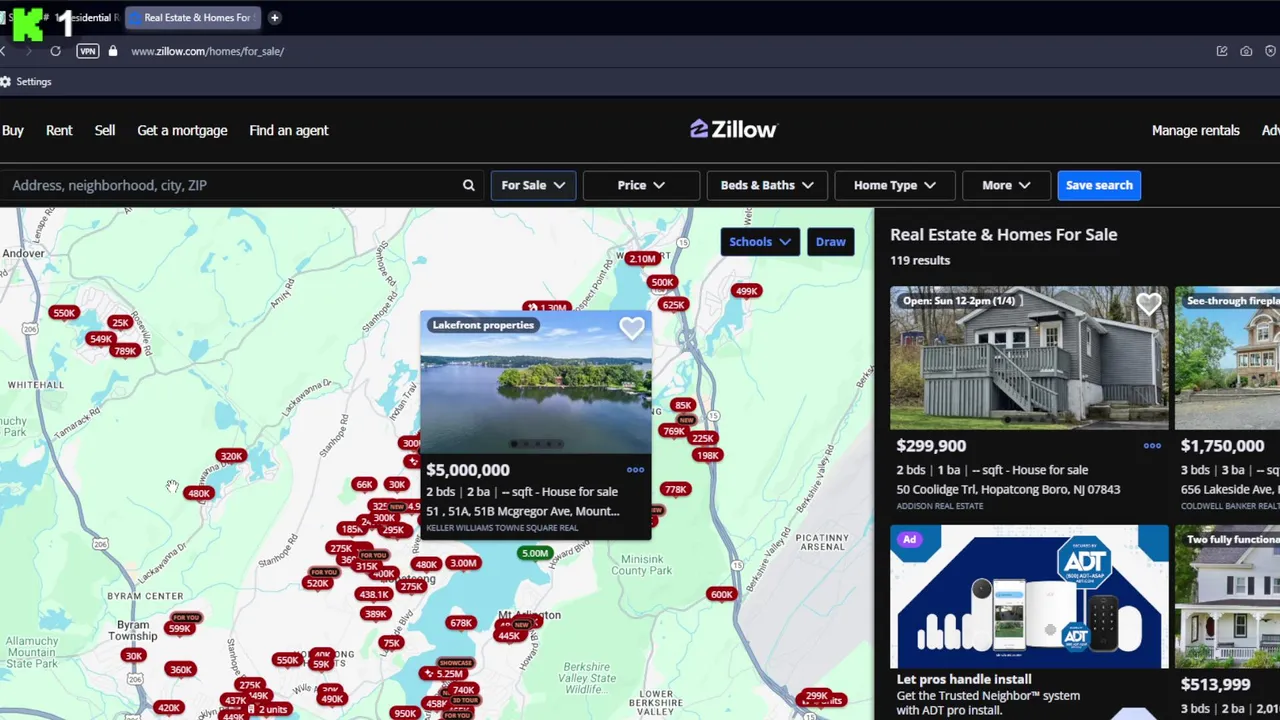
Task: Click the 600K map price marker
Action: coord(722,594)
